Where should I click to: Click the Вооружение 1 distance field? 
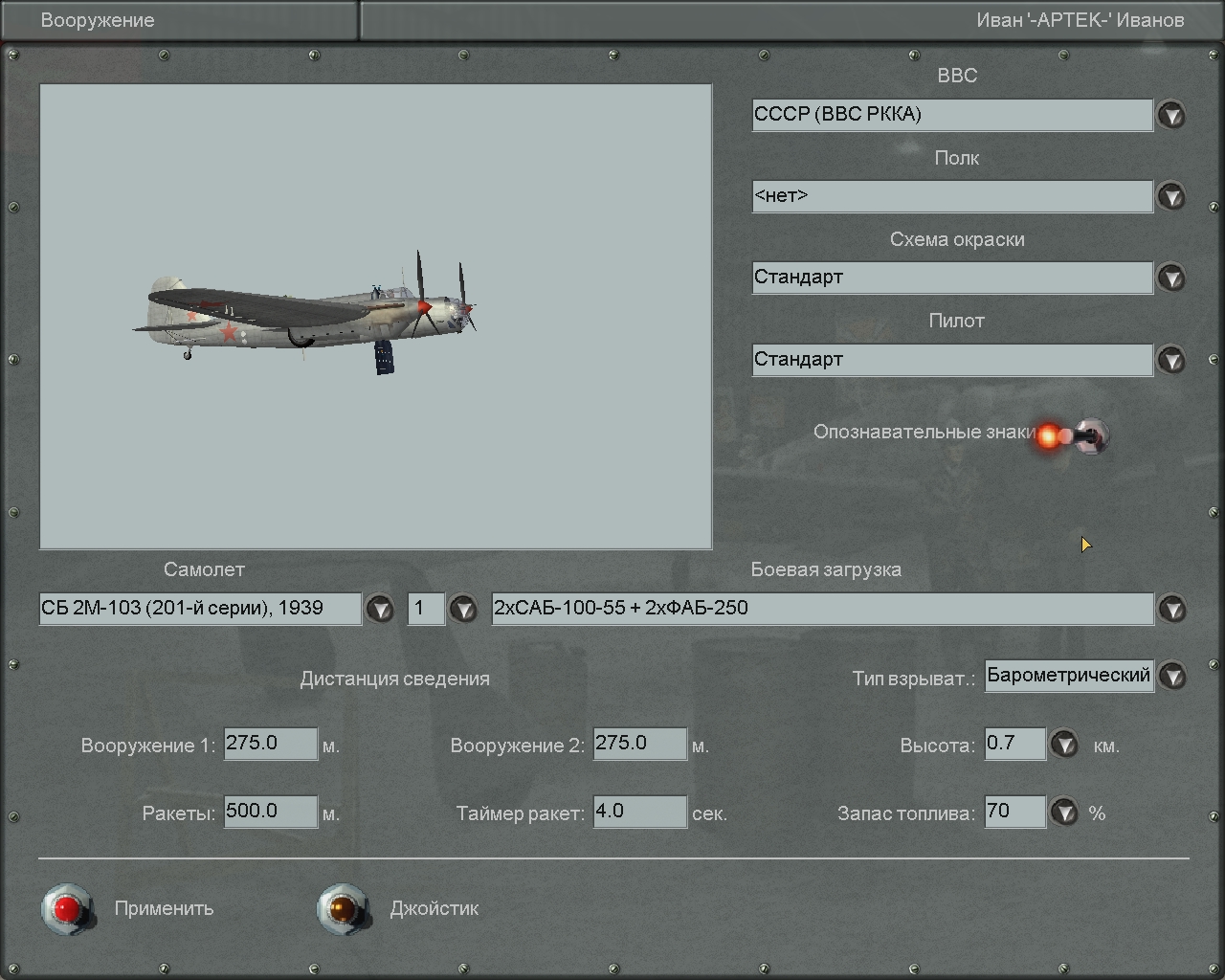coord(270,744)
